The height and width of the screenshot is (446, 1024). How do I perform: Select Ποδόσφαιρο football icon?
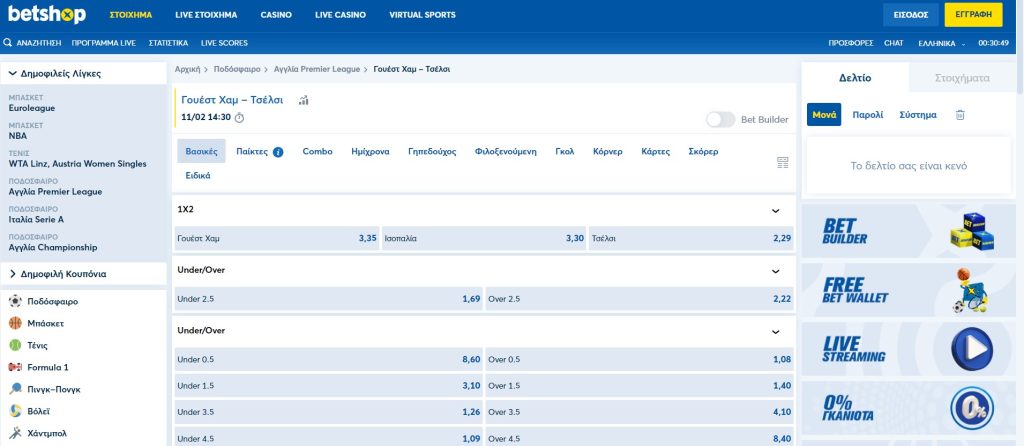click(x=15, y=302)
